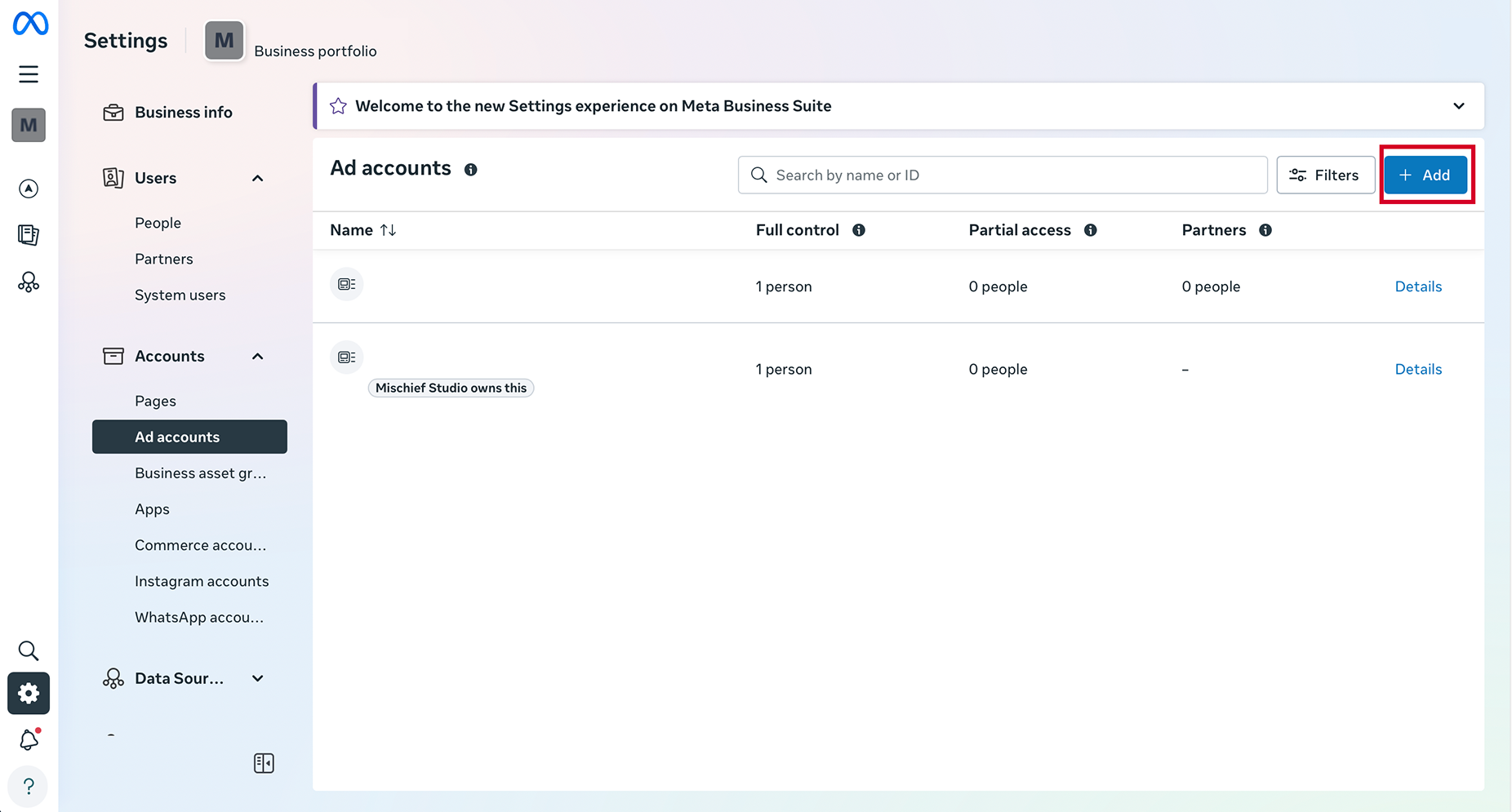Expand the Data Sources section
The height and width of the screenshot is (812, 1512).
258,678
